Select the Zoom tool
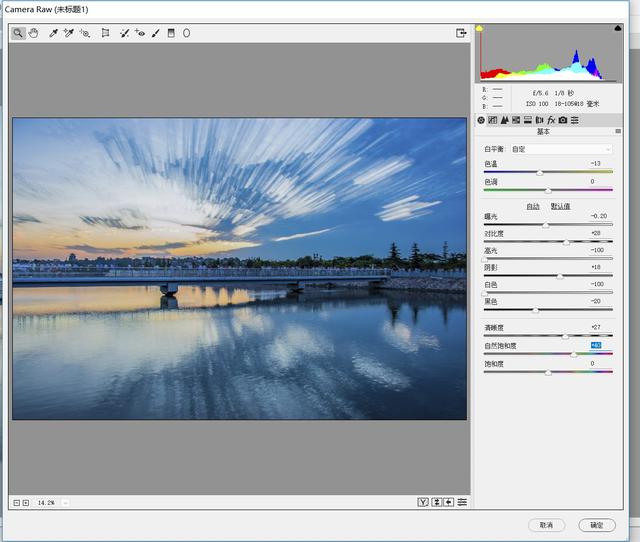 coord(18,33)
